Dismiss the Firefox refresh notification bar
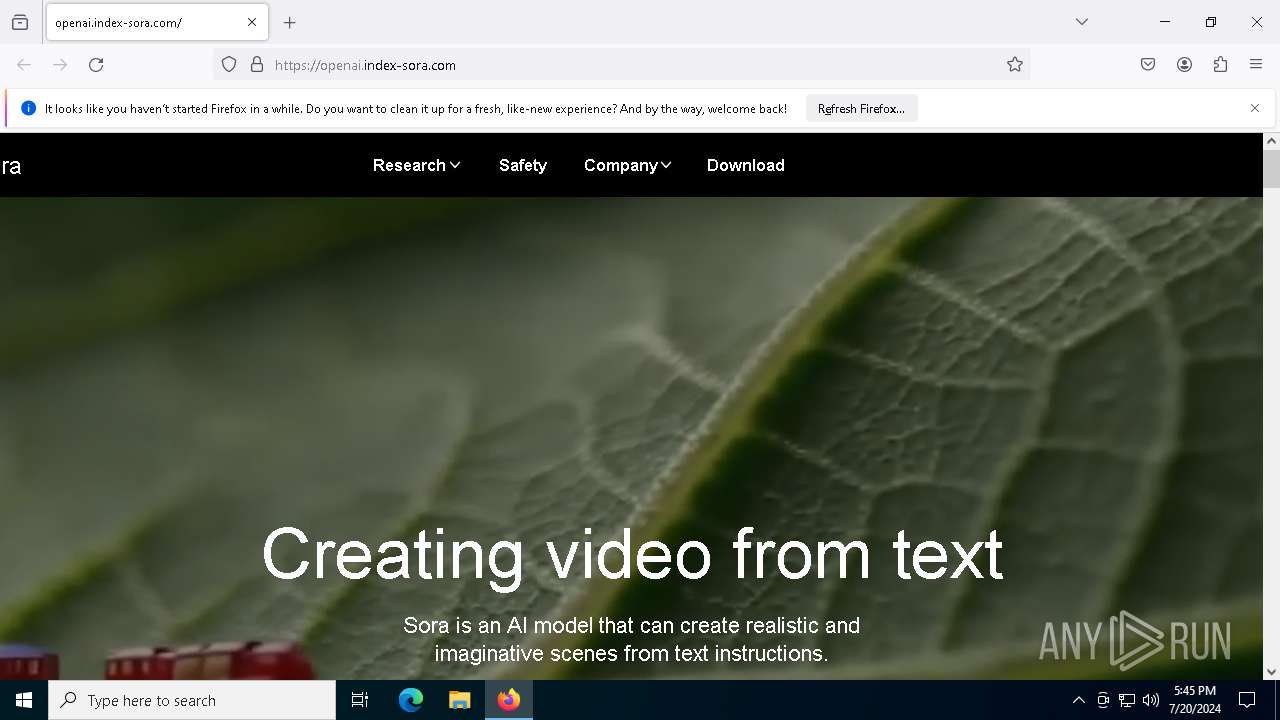 pos(1255,108)
